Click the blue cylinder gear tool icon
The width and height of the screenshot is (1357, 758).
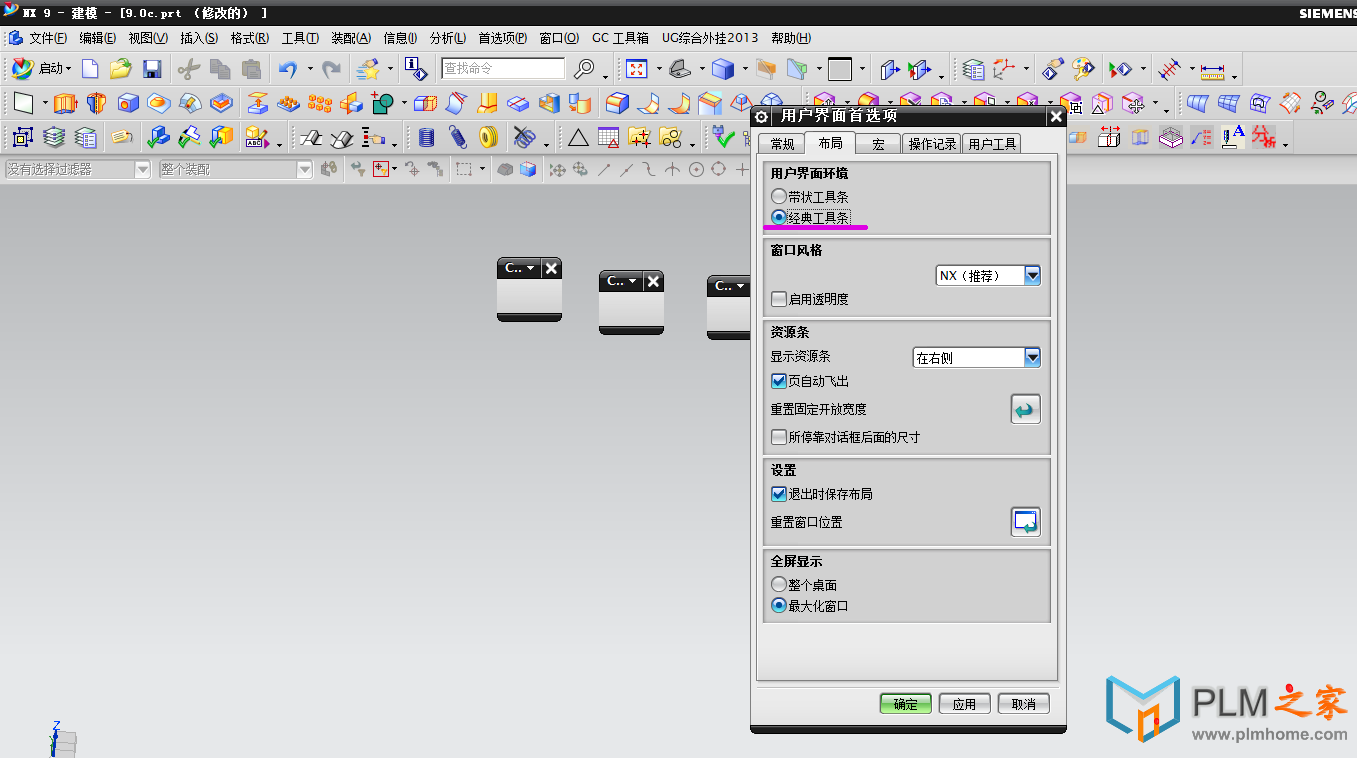426,137
